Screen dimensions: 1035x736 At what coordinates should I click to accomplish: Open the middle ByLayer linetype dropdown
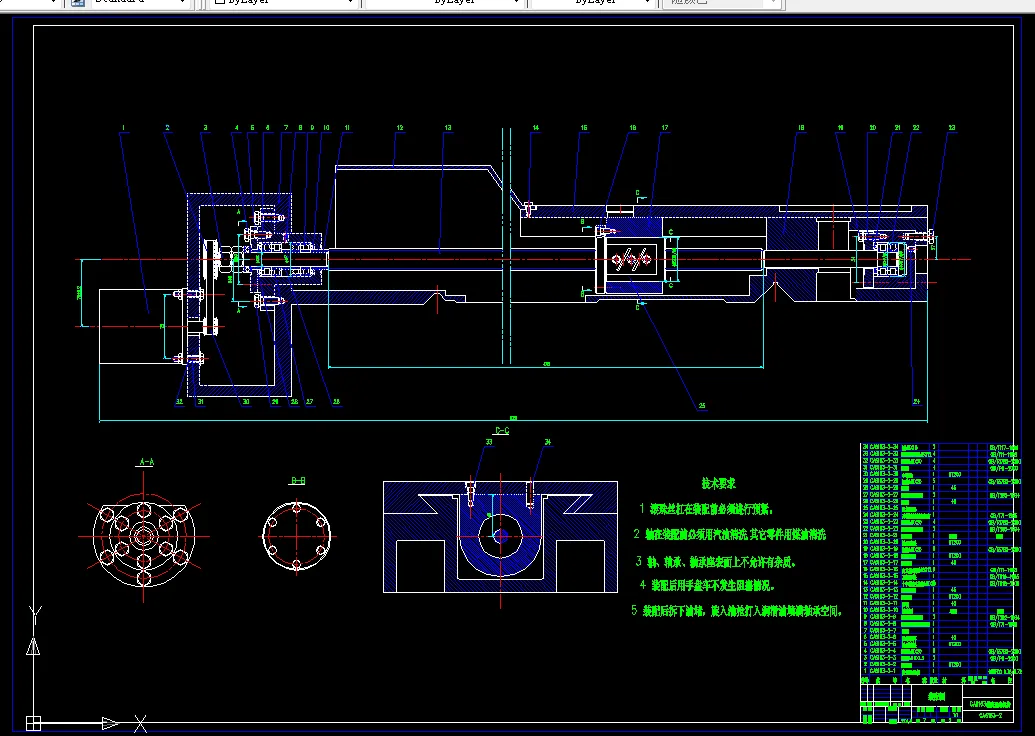coord(446,3)
